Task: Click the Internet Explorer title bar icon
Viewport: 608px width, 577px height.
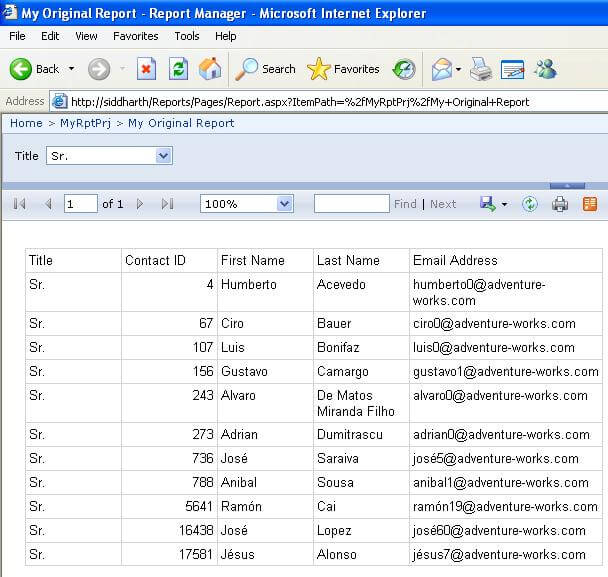Action: (9, 12)
